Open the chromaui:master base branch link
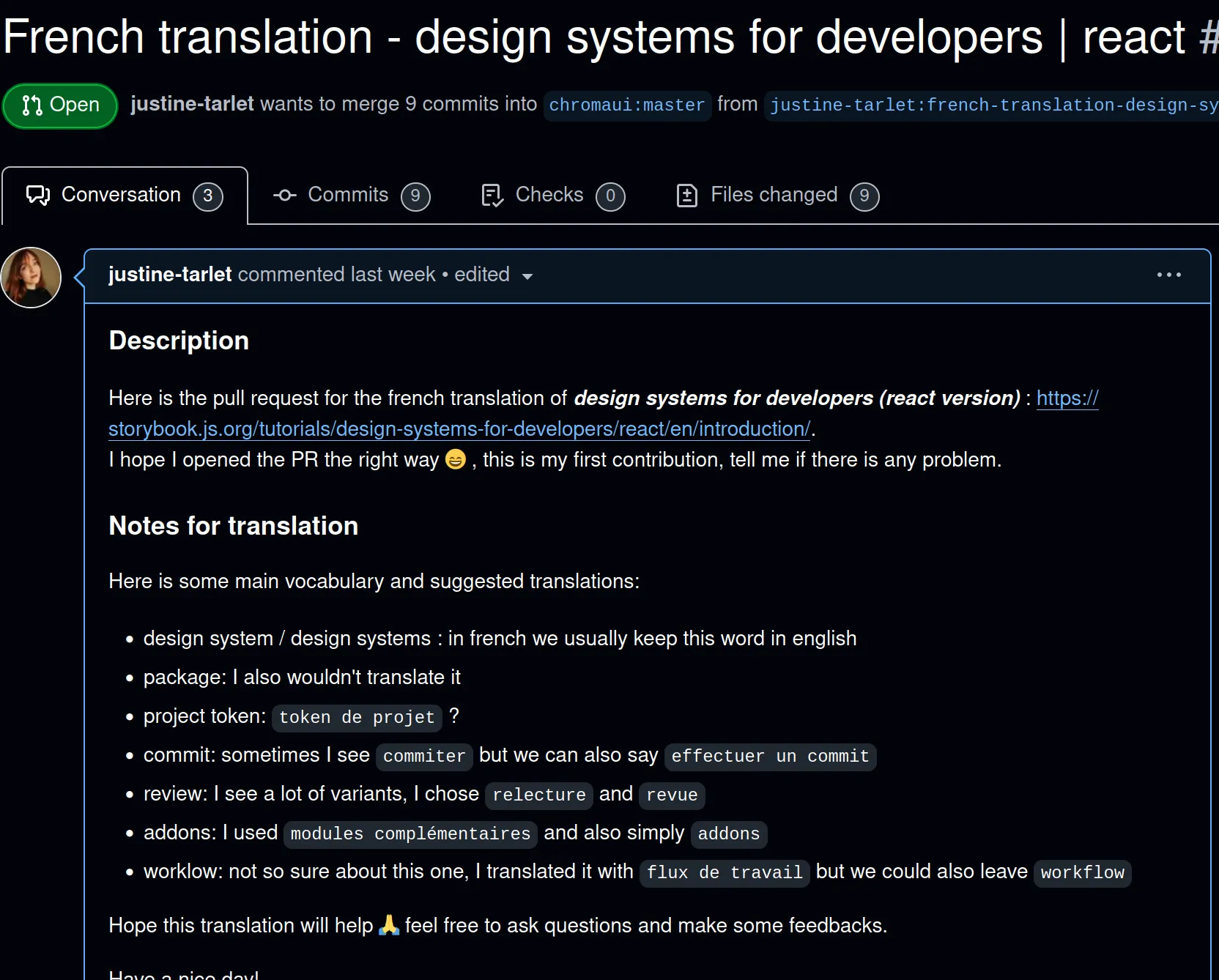 [627, 105]
